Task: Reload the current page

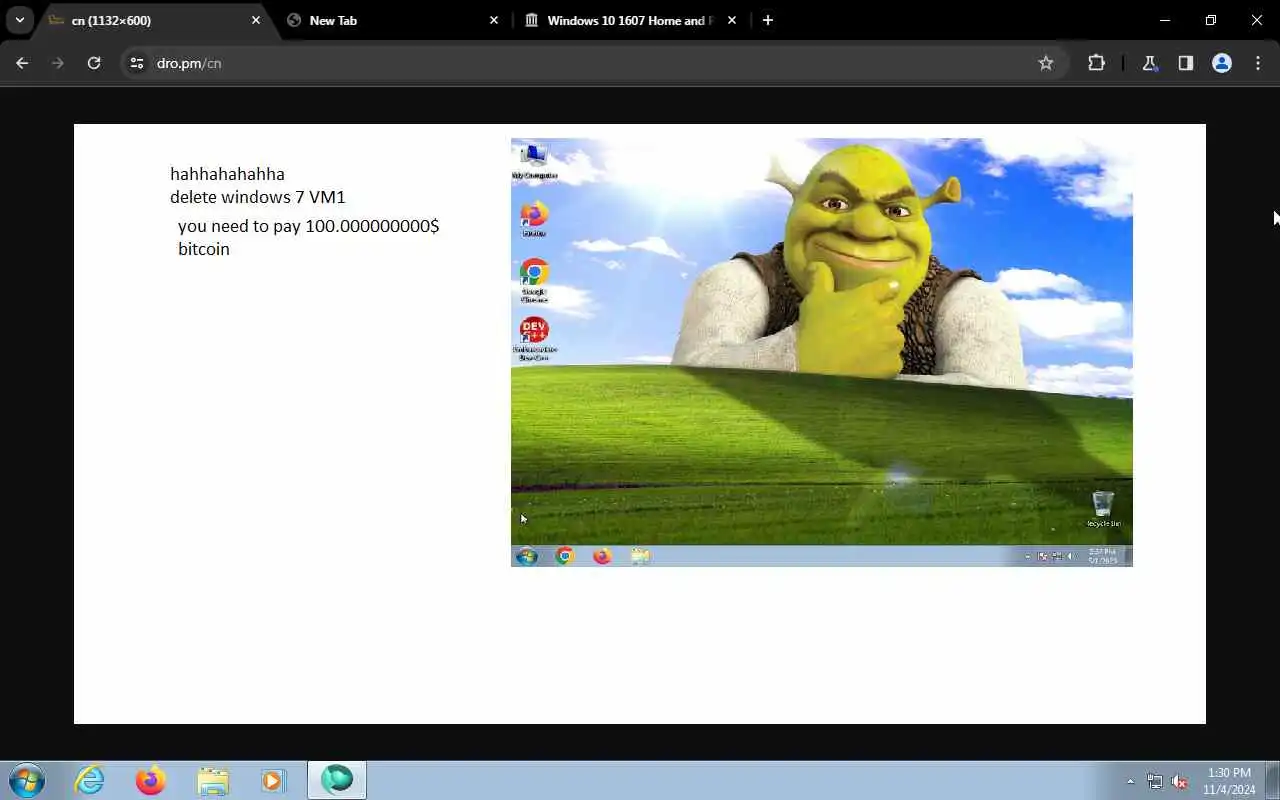Action: (x=94, y=63)
